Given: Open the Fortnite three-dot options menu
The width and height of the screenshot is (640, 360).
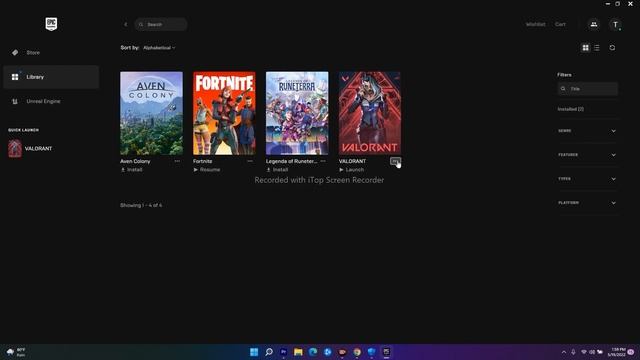Looking at the screenshot, I should point(250,161).
